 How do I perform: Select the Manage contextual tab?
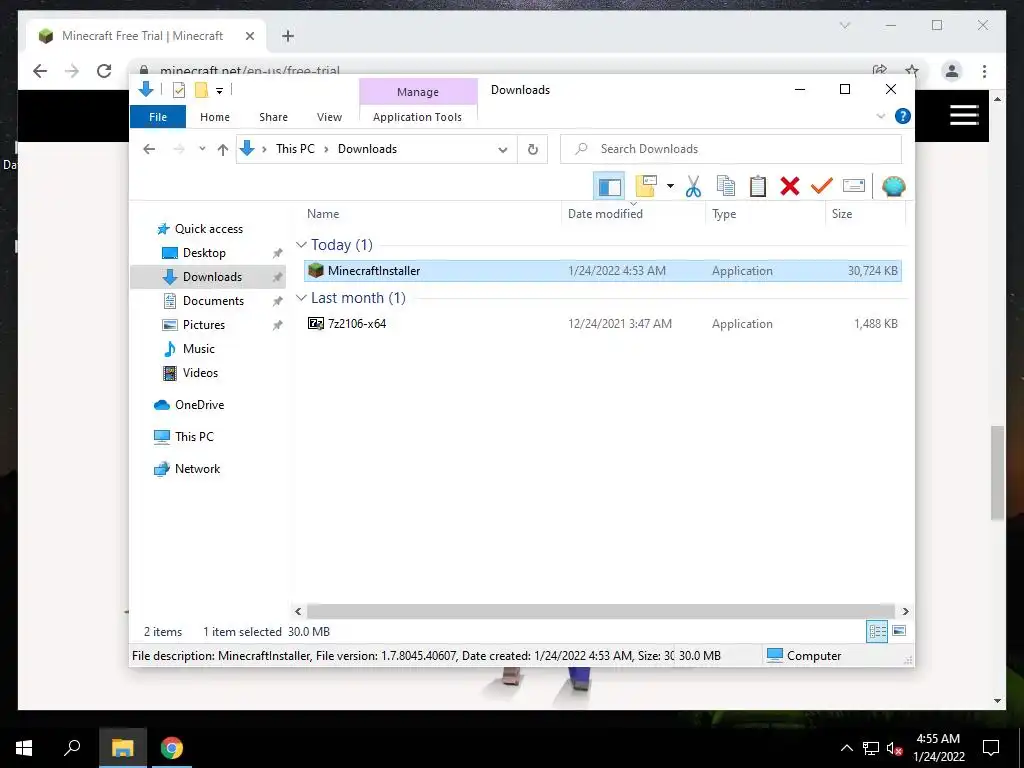(418, 92)
